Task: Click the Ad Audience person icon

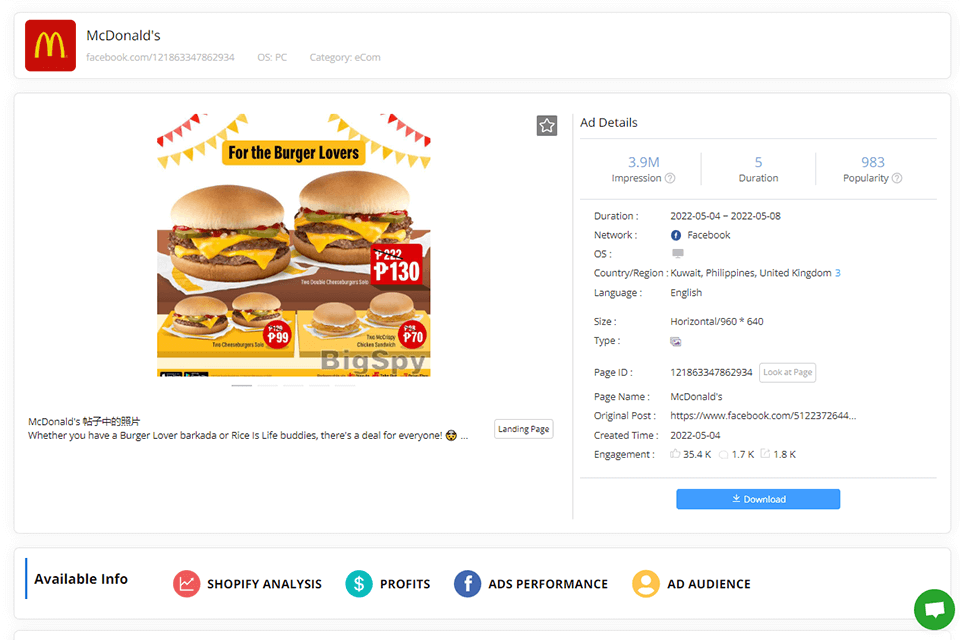Action: 646,584
